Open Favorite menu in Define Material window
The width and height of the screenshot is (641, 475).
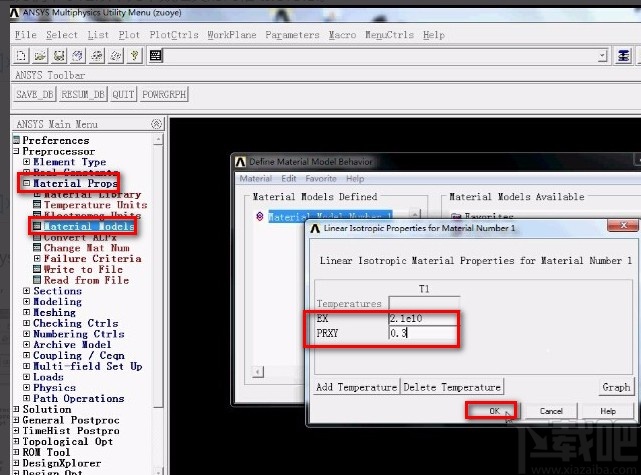[x=321, y=179]
